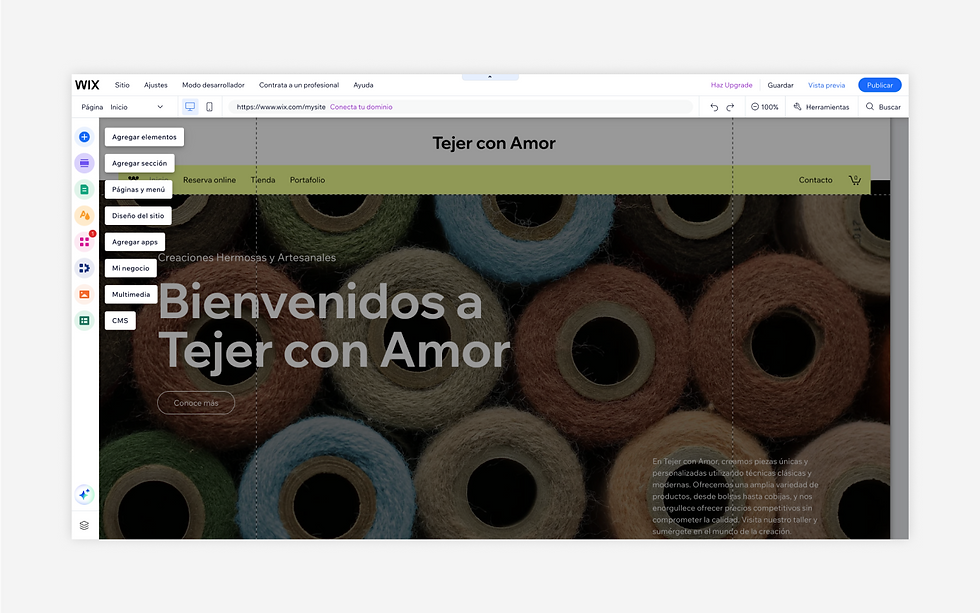980x613 pixels.
Task: Click the Conoce más button on the page
Action: [x=196, y=402]
